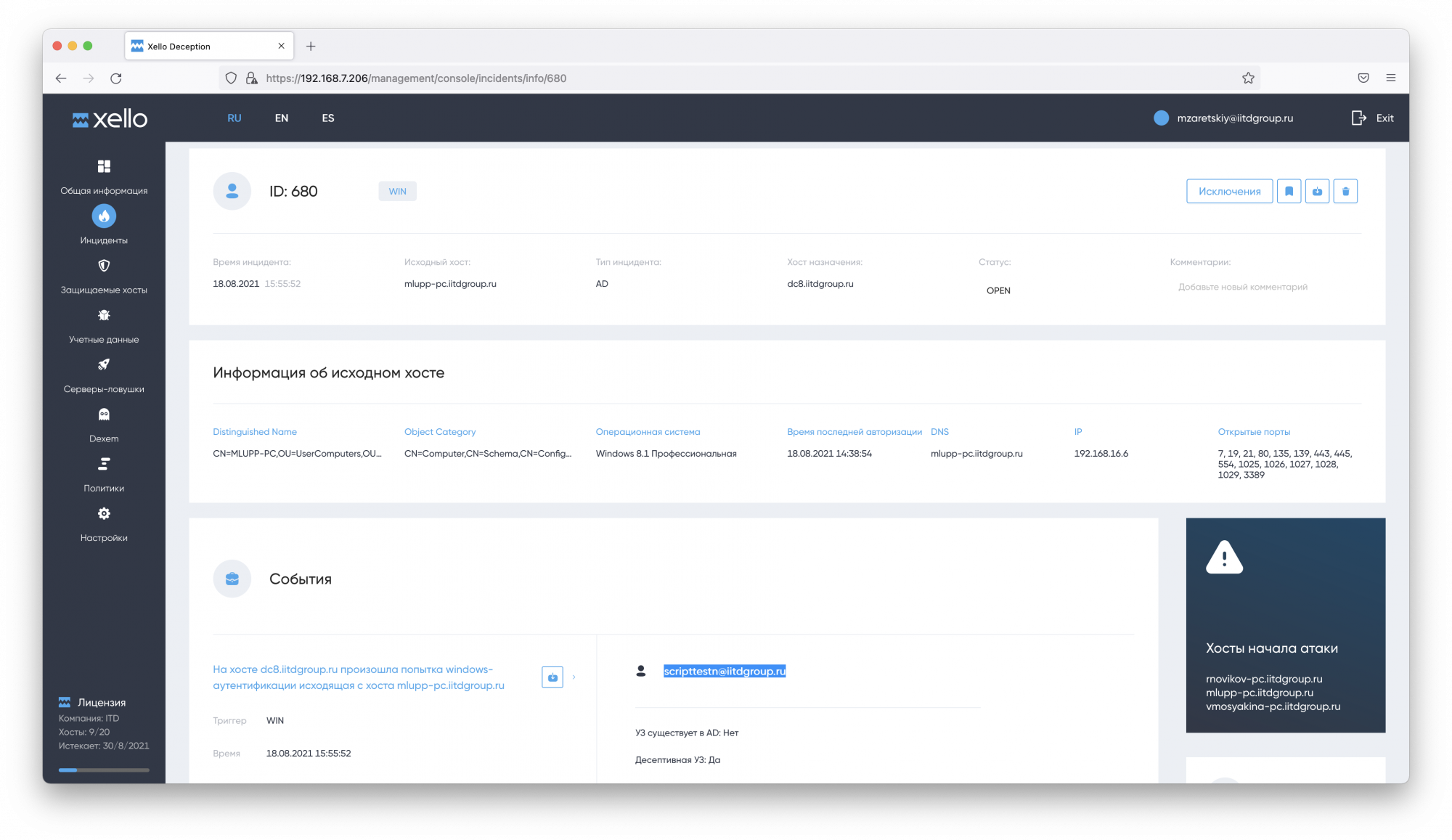Open Общая информация dashboard icon
Image resolution: width=1452 pixels, height=840 pixels.
point(104,166)
